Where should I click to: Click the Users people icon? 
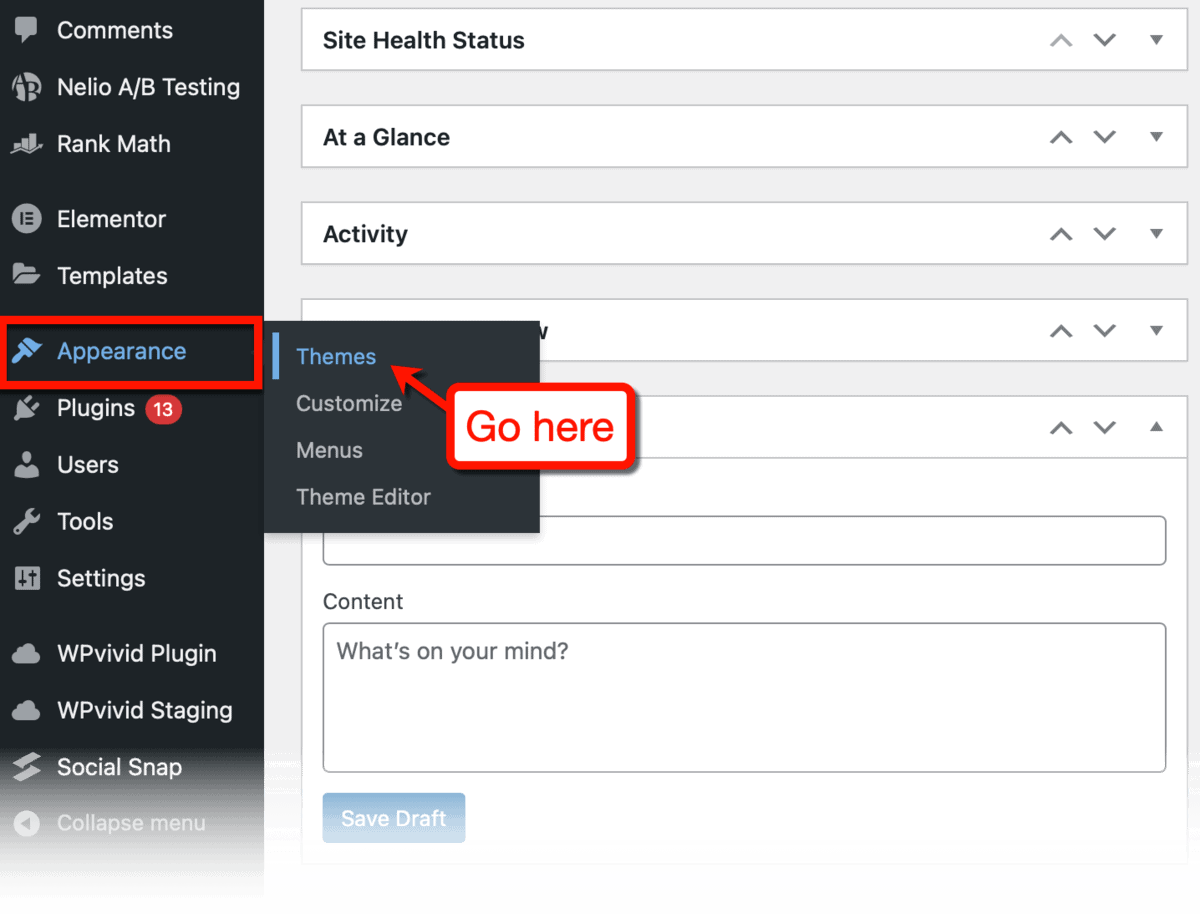[28, 464]
